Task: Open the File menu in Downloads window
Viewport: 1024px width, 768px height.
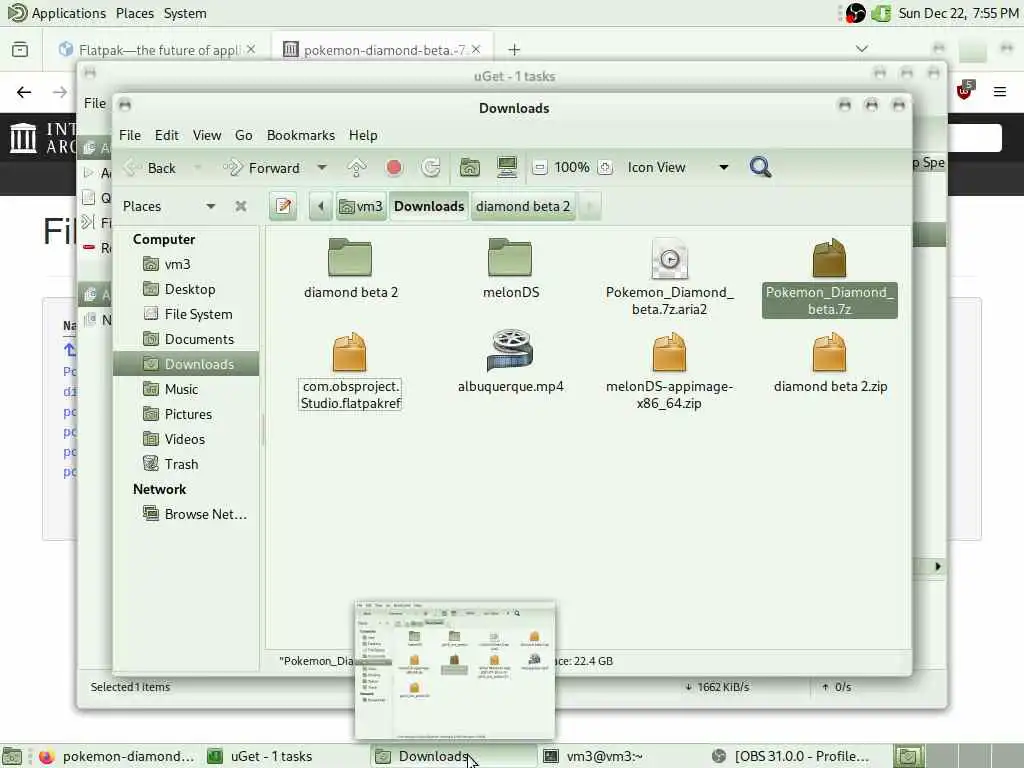Action: 130,135
